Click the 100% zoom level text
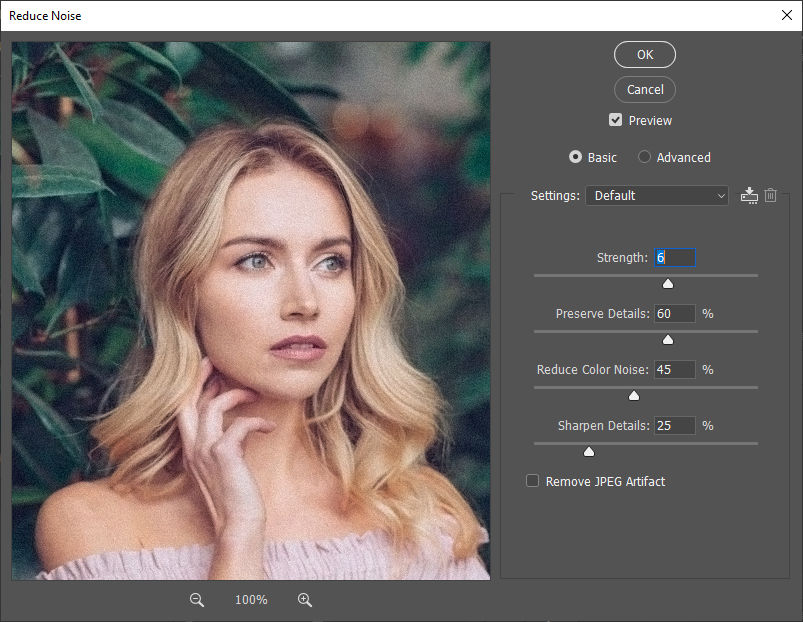803x622 pixels. (251, 600)
